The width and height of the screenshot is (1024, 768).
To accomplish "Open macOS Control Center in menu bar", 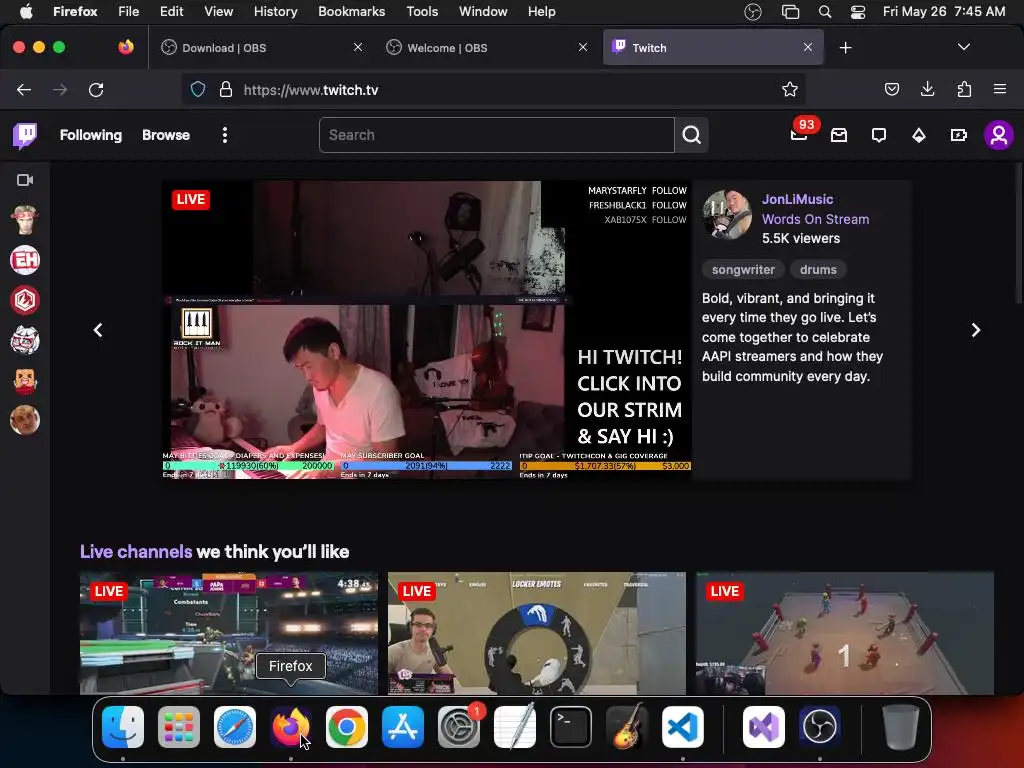I will [857, 12].
